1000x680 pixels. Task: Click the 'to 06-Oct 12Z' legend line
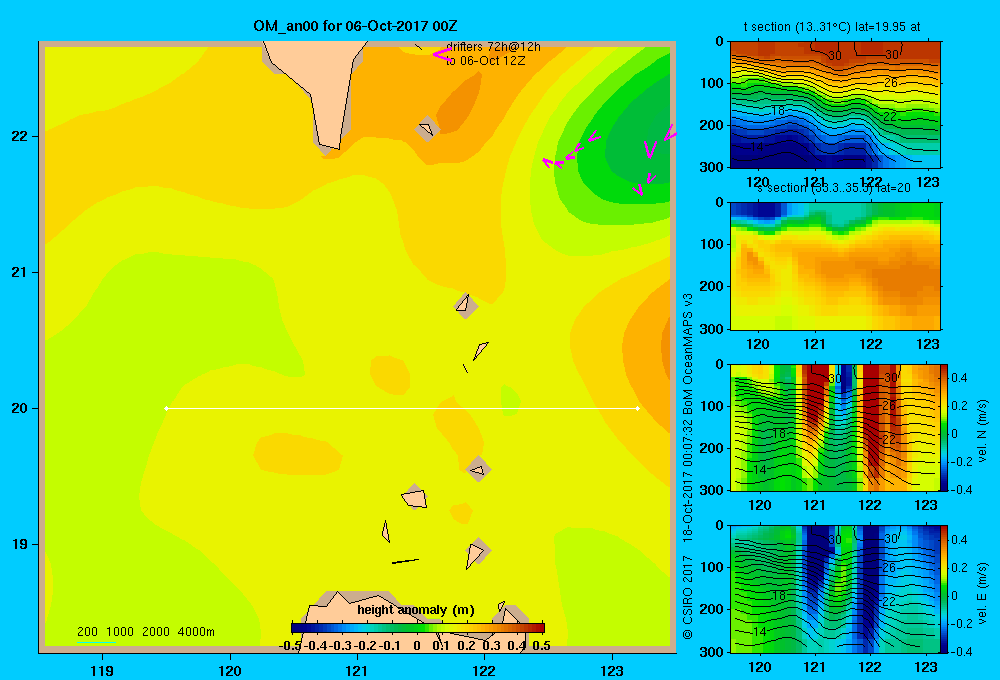[485, 61]
